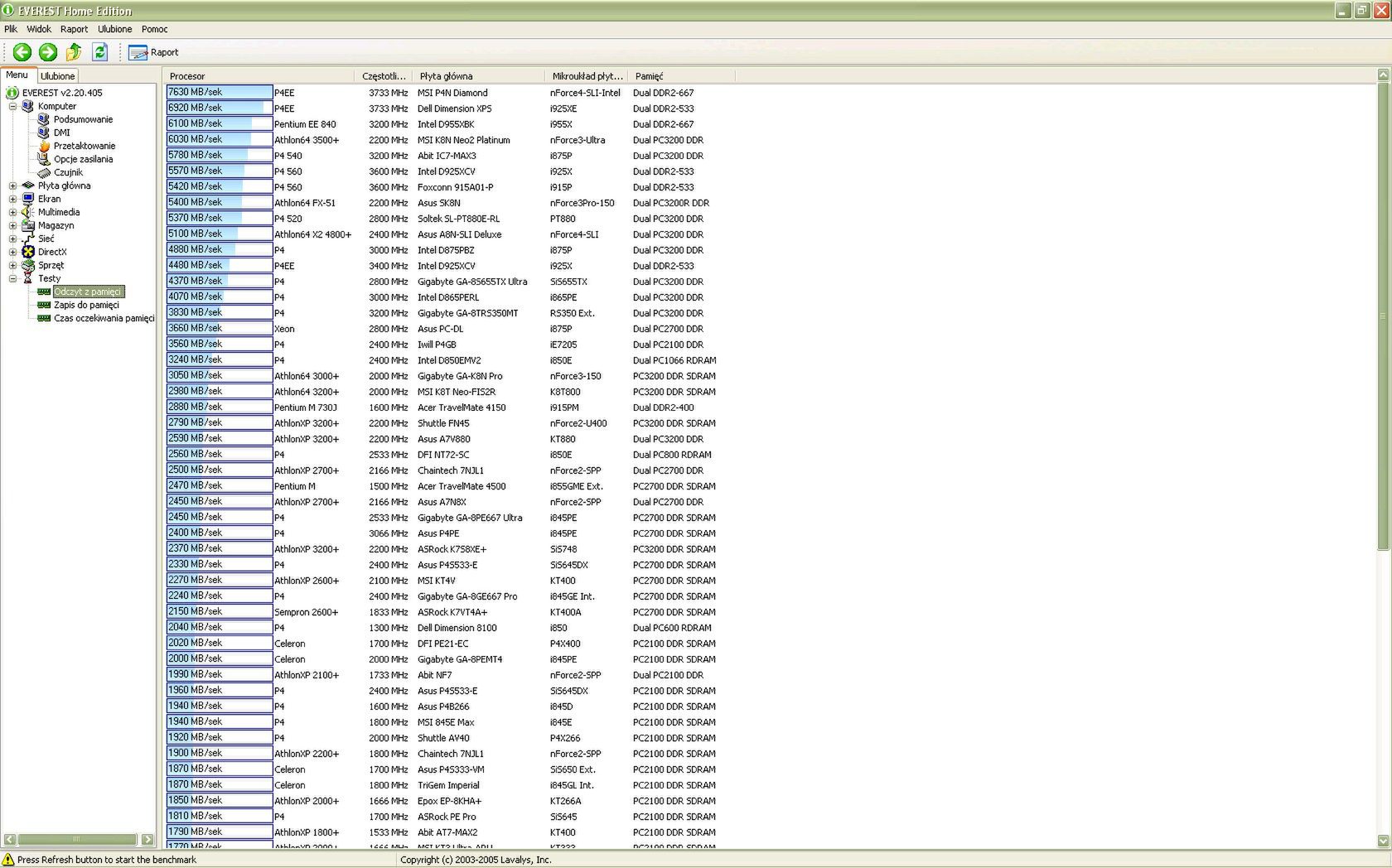Click the Zapis do pamięci memory icon
Screen dimensions: 1392x868
44,305
